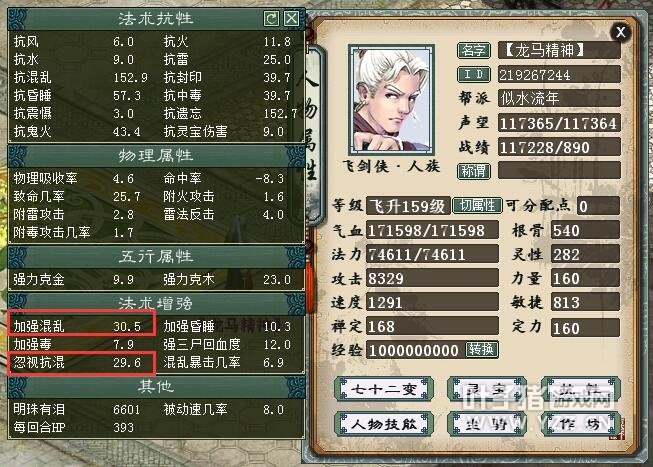Click the 转换 experience convert button
653x467 pixels.
point(481,349)
